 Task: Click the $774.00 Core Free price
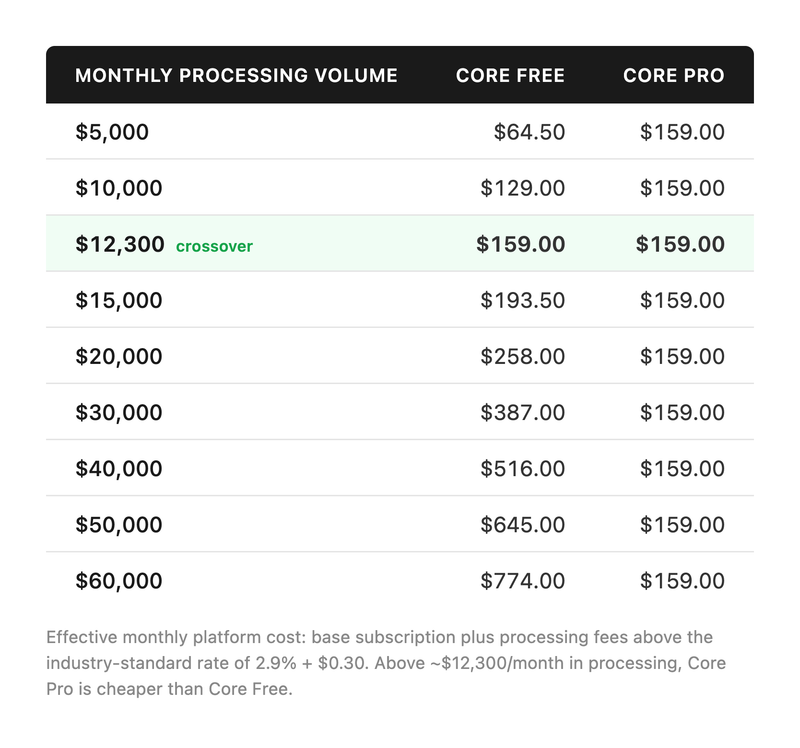(x=522, y=580)
